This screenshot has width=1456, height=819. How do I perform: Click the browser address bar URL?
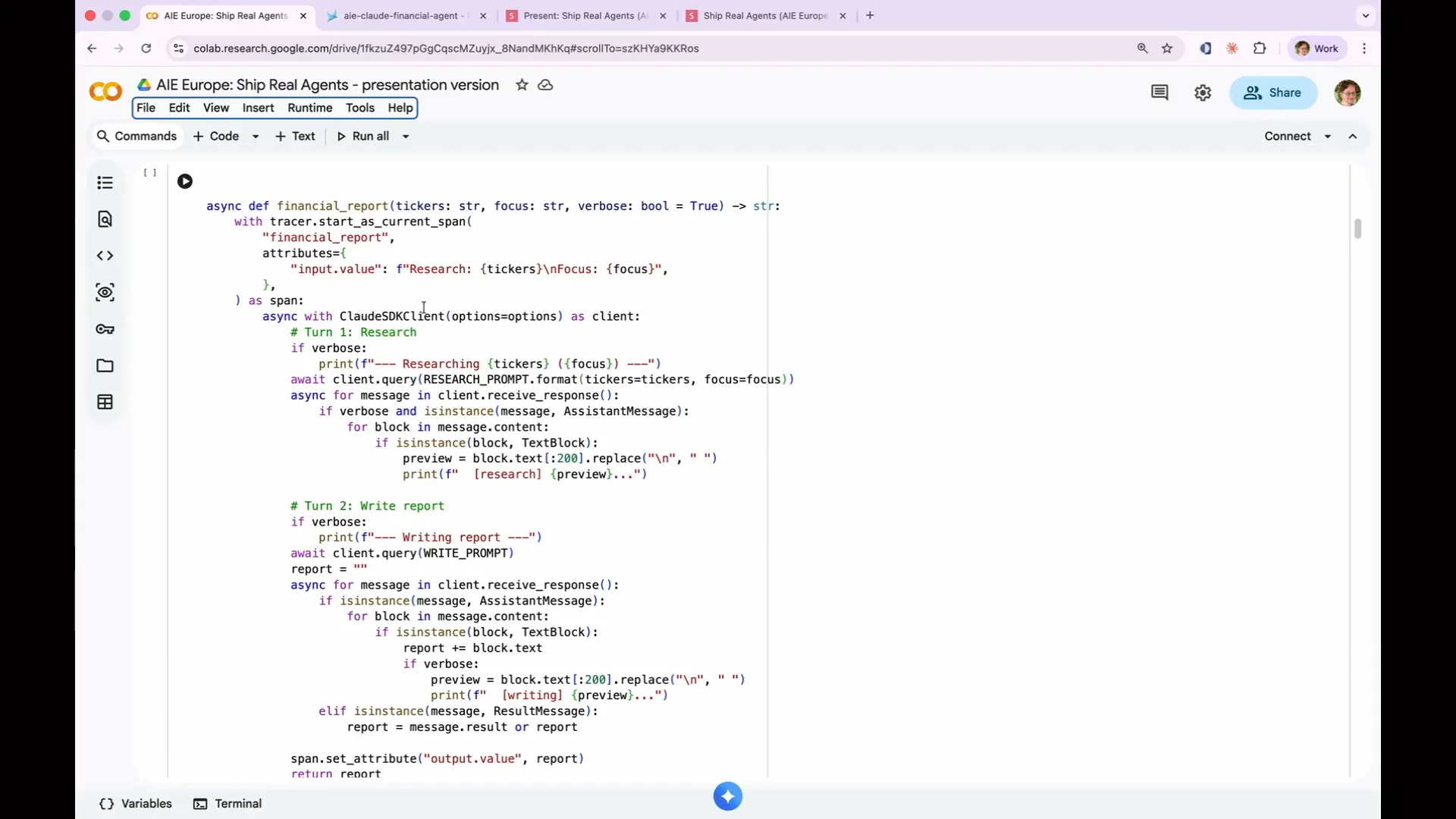click(446, 49)
